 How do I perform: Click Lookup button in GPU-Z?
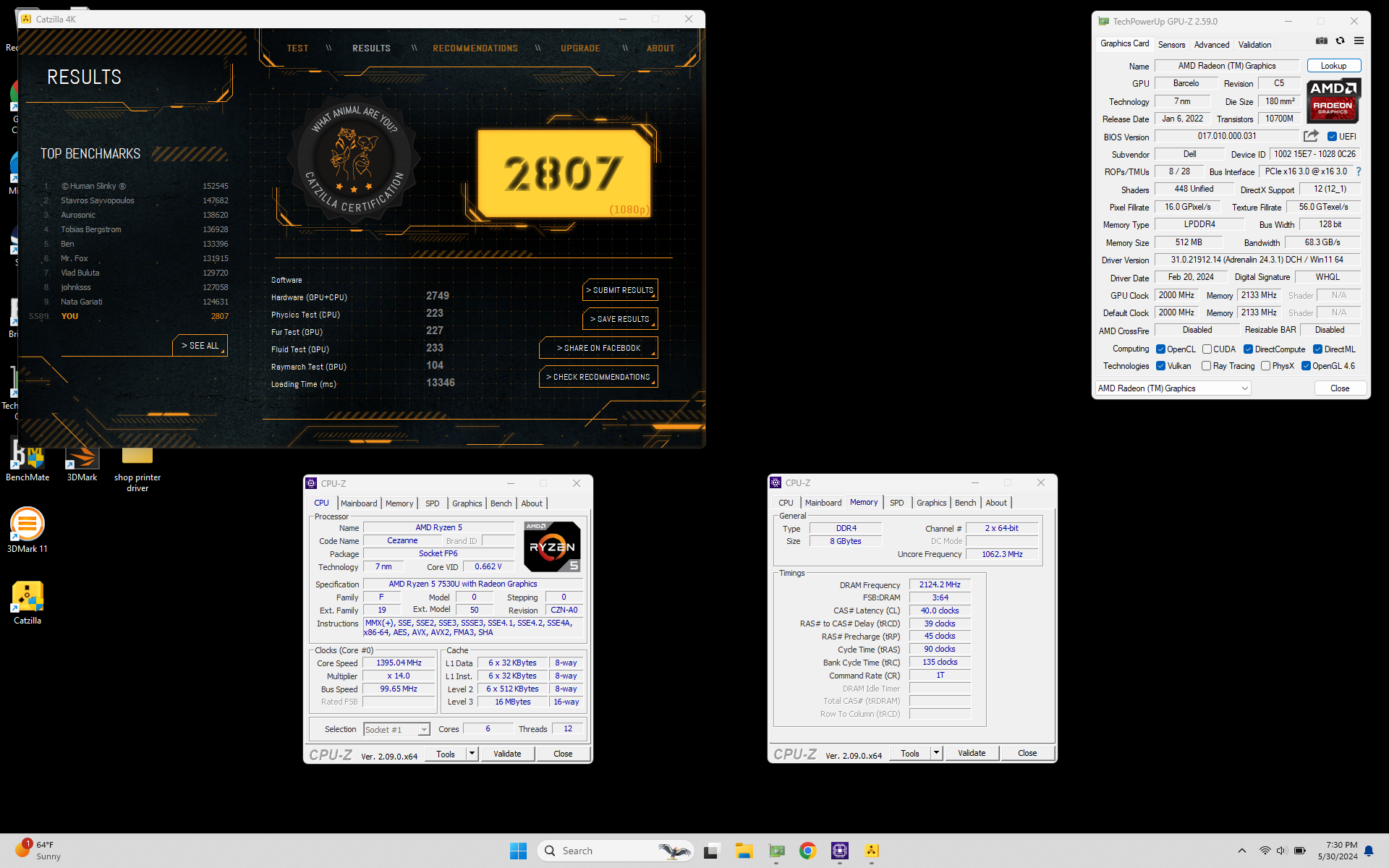(1333, 66)
